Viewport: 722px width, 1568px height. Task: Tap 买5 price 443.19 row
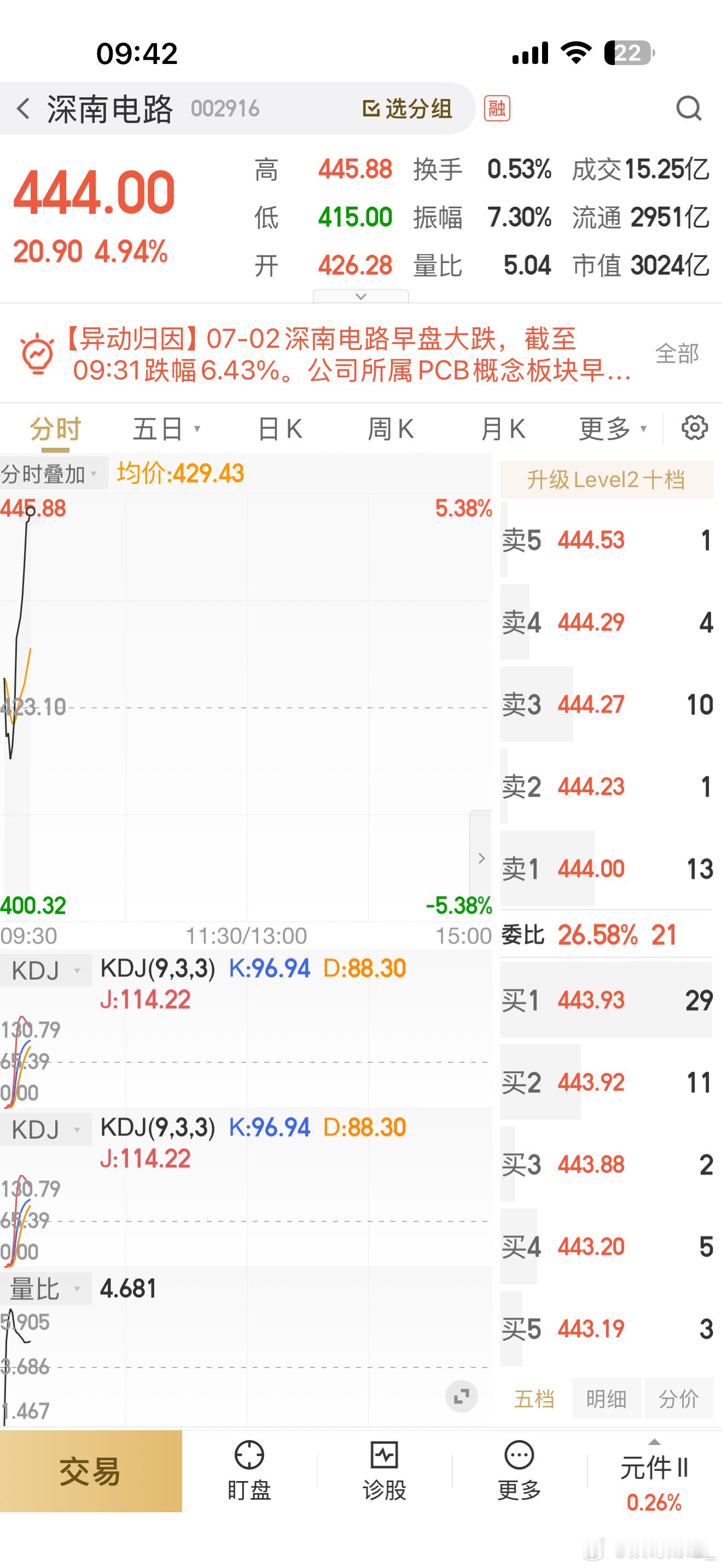(x=607, y=1329)
